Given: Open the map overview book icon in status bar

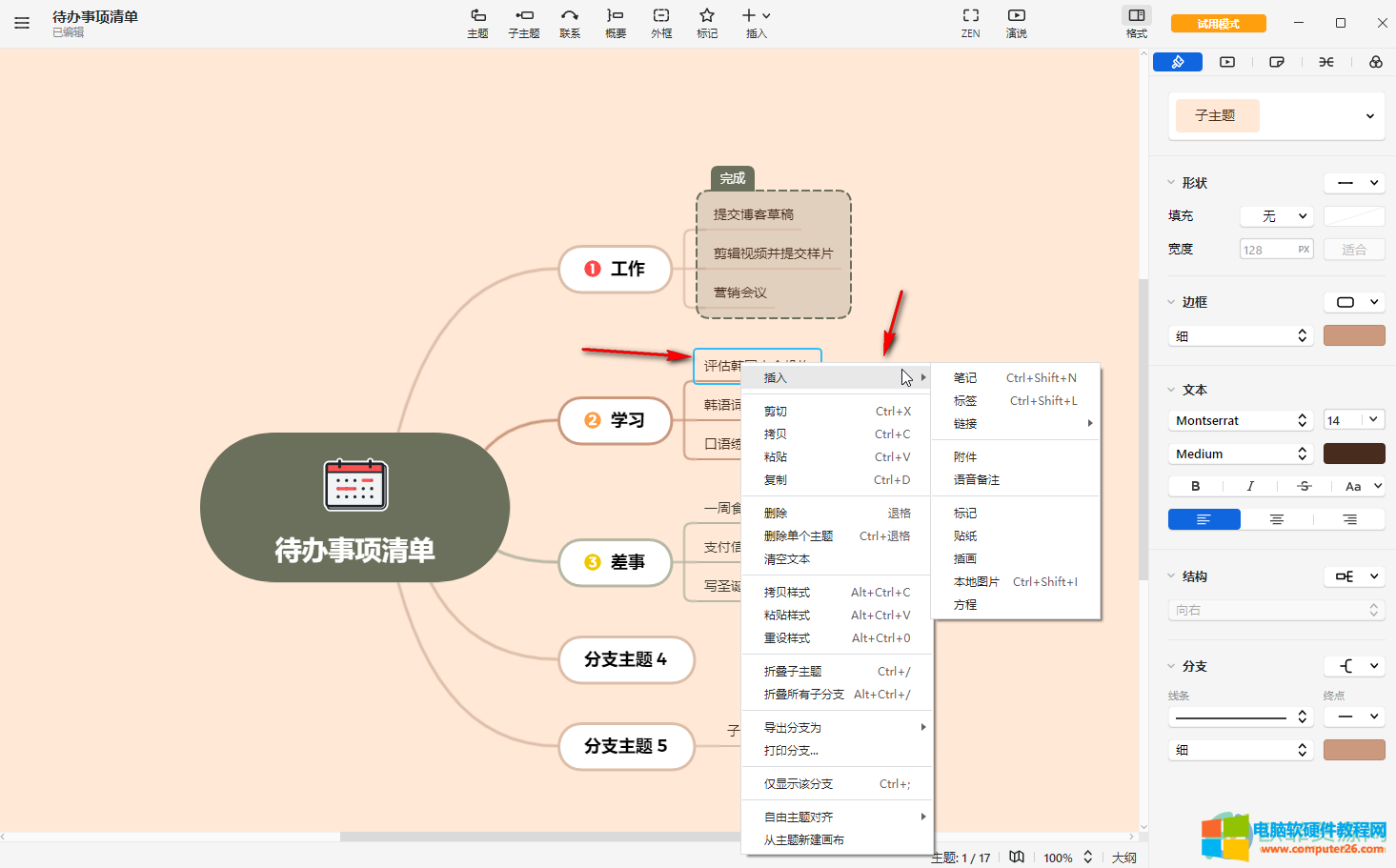Looking at the screenshot, I should [x=1017, y=857].
